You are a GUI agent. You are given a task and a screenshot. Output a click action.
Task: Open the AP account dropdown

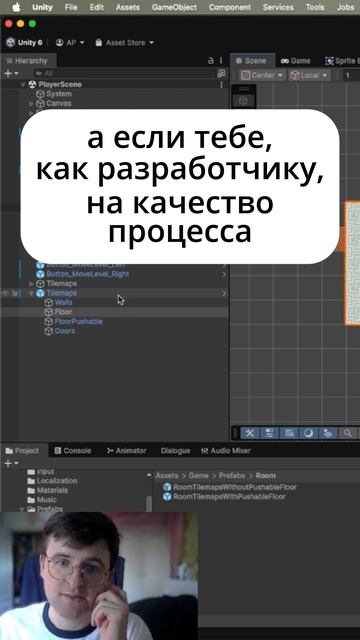point(70,42)
